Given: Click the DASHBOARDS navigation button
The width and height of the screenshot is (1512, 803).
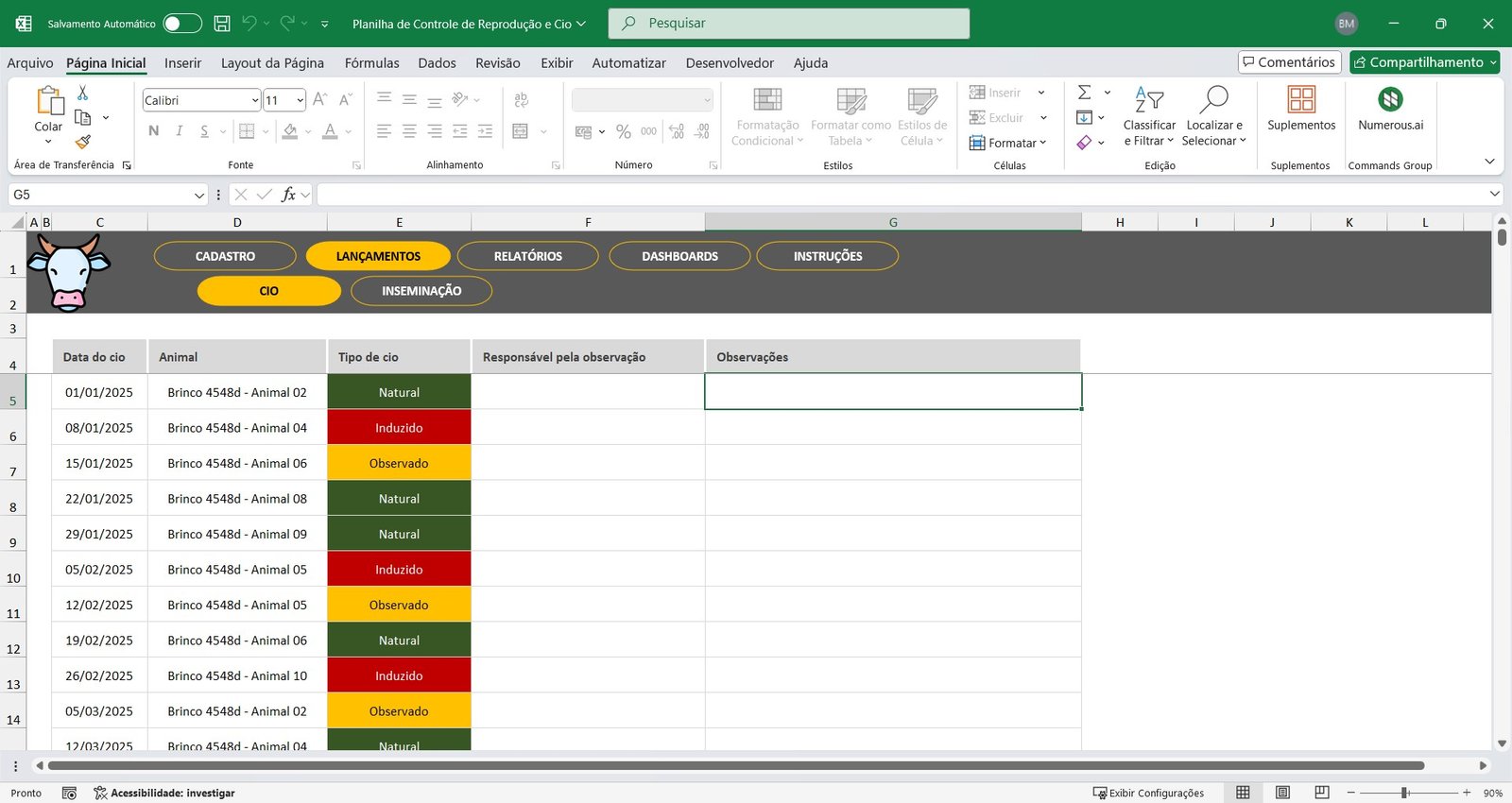Looking at the screenshot, I should [x=679, y=256].
